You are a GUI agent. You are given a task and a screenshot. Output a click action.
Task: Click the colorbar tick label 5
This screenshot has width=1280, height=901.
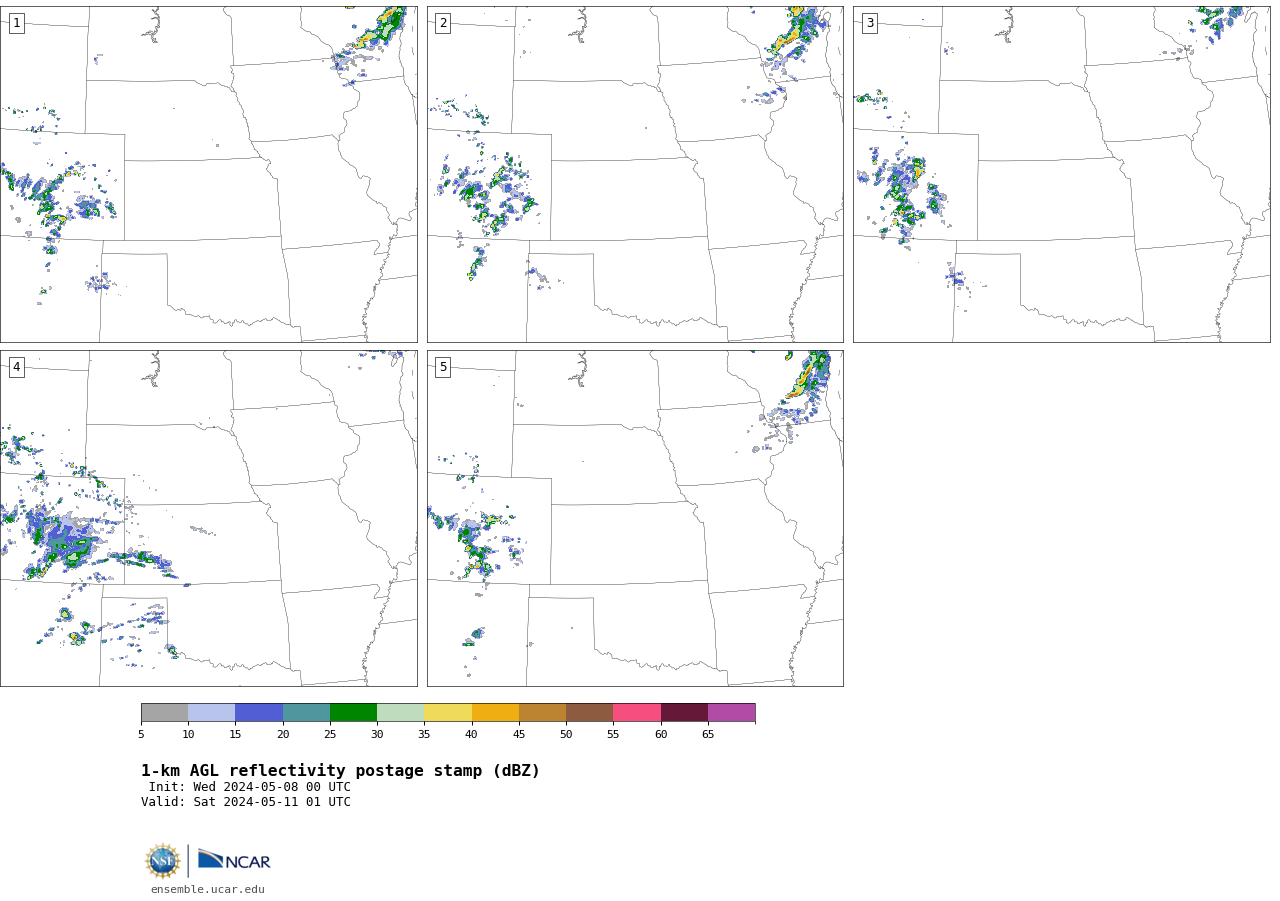[141, 735]
